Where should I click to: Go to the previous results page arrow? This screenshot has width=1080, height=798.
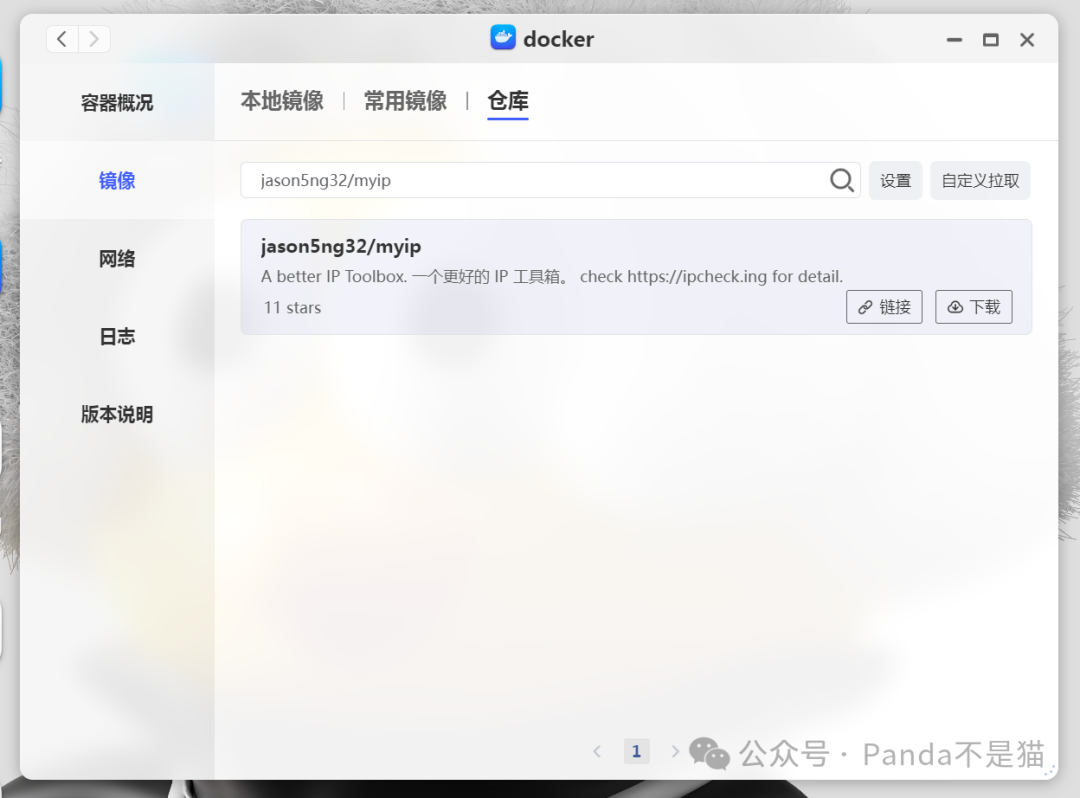[x=597, y=752]
